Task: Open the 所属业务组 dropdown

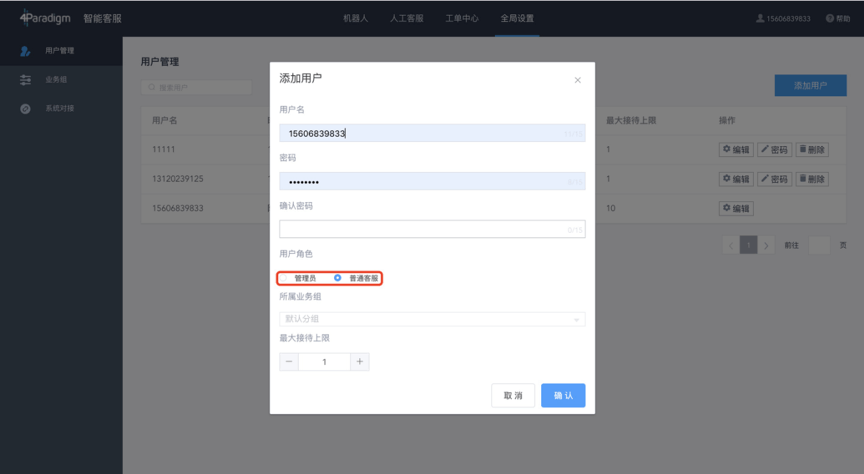Action: point(432,319)
